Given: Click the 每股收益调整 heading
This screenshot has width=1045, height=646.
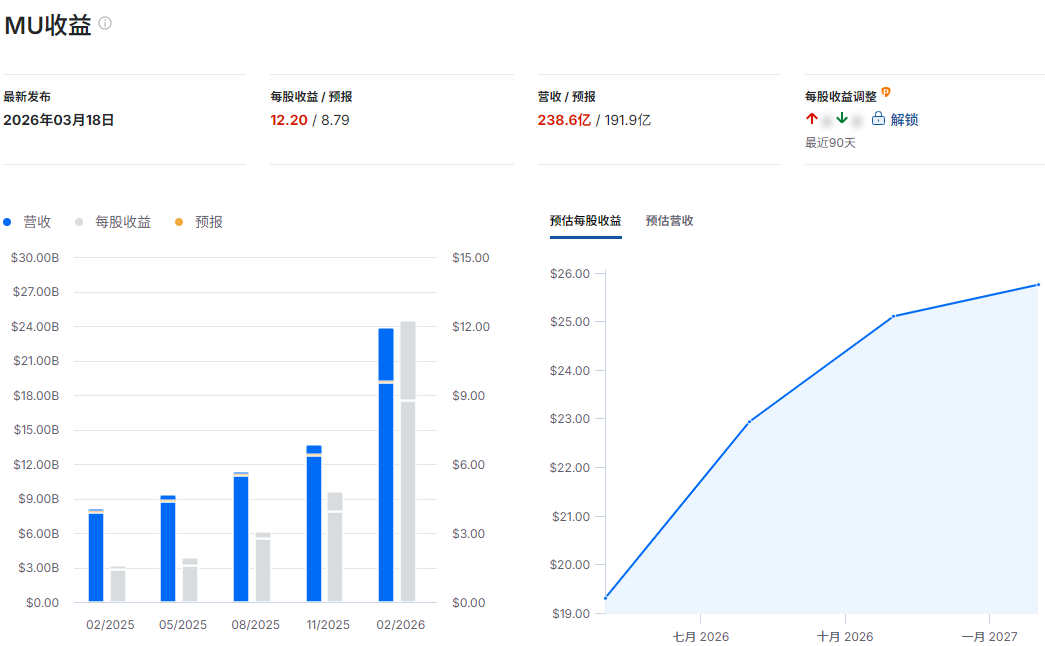Looking at the screenshot, I should 840,97.
